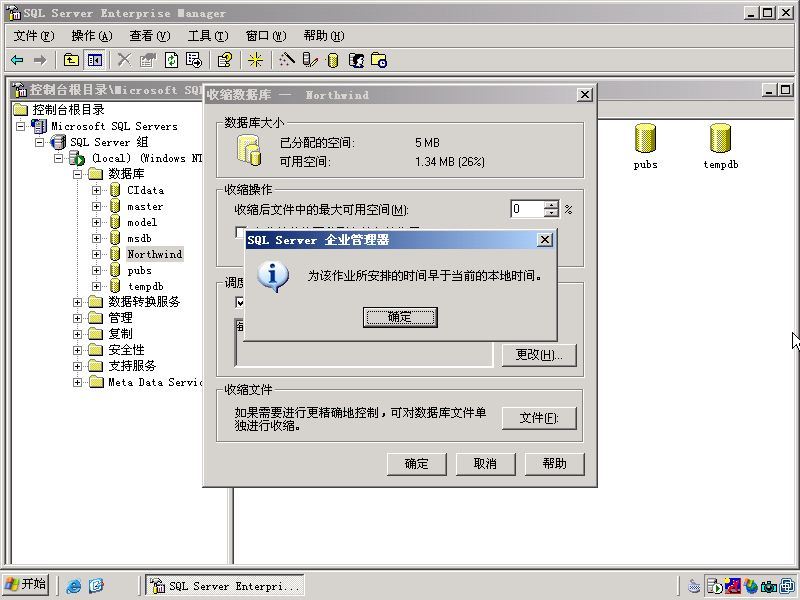This screenshot has height=600, width=800.
Task: Click the New Job toolbar icon
Action: click(379, 60)
